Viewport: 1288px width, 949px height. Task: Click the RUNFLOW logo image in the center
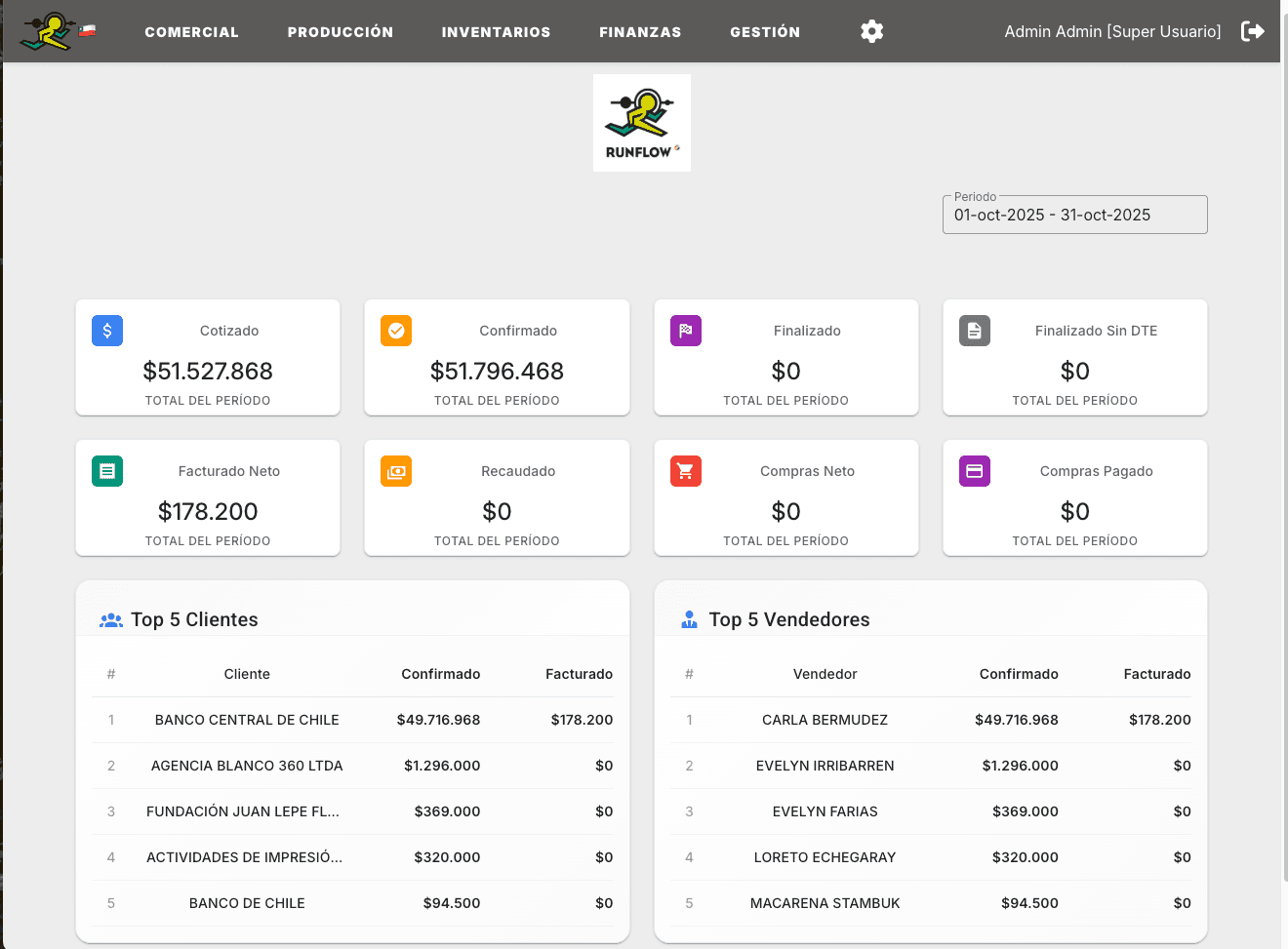(642, 123)
